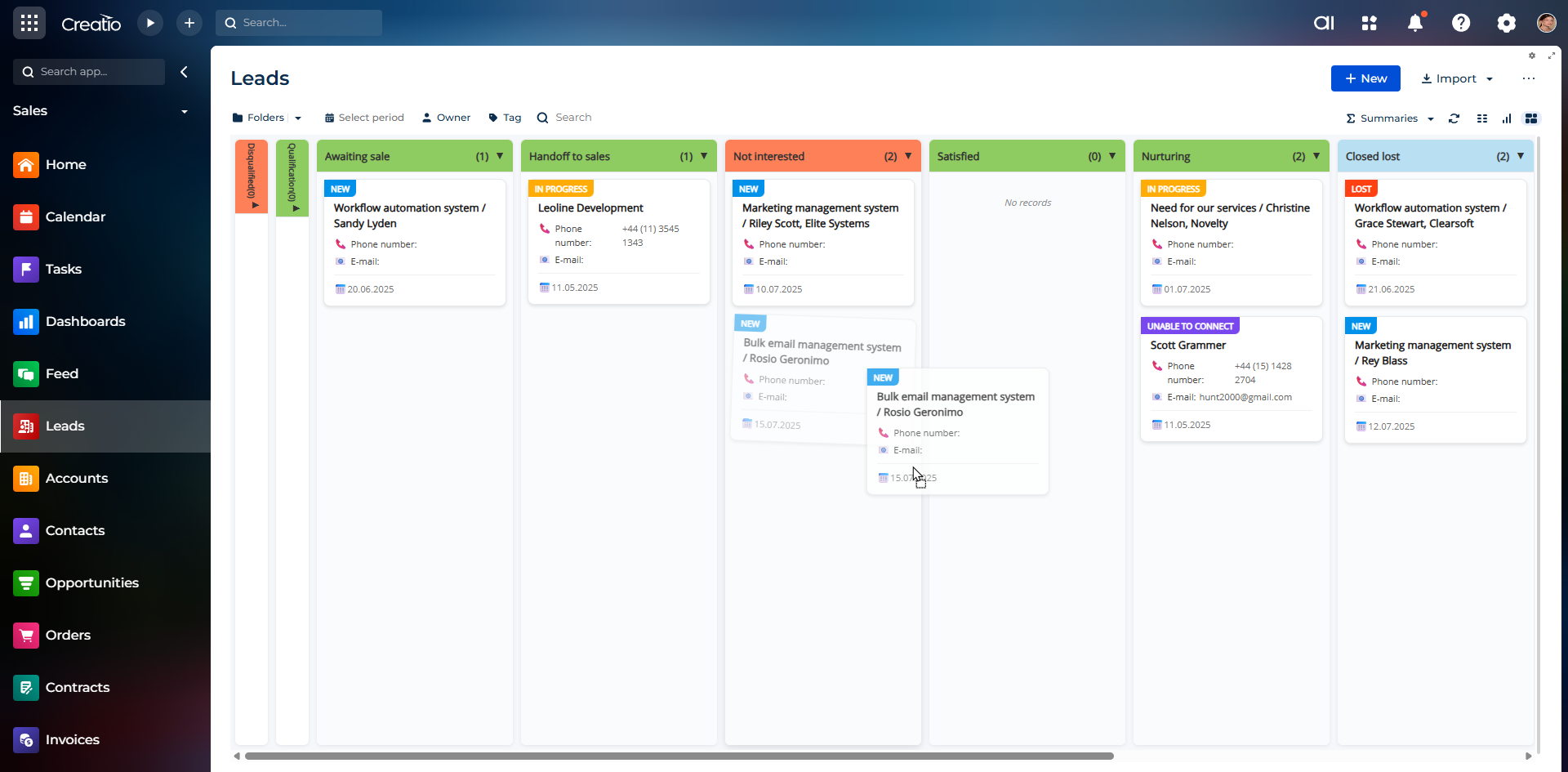Click the Opportunities sidebar icon

26,583
